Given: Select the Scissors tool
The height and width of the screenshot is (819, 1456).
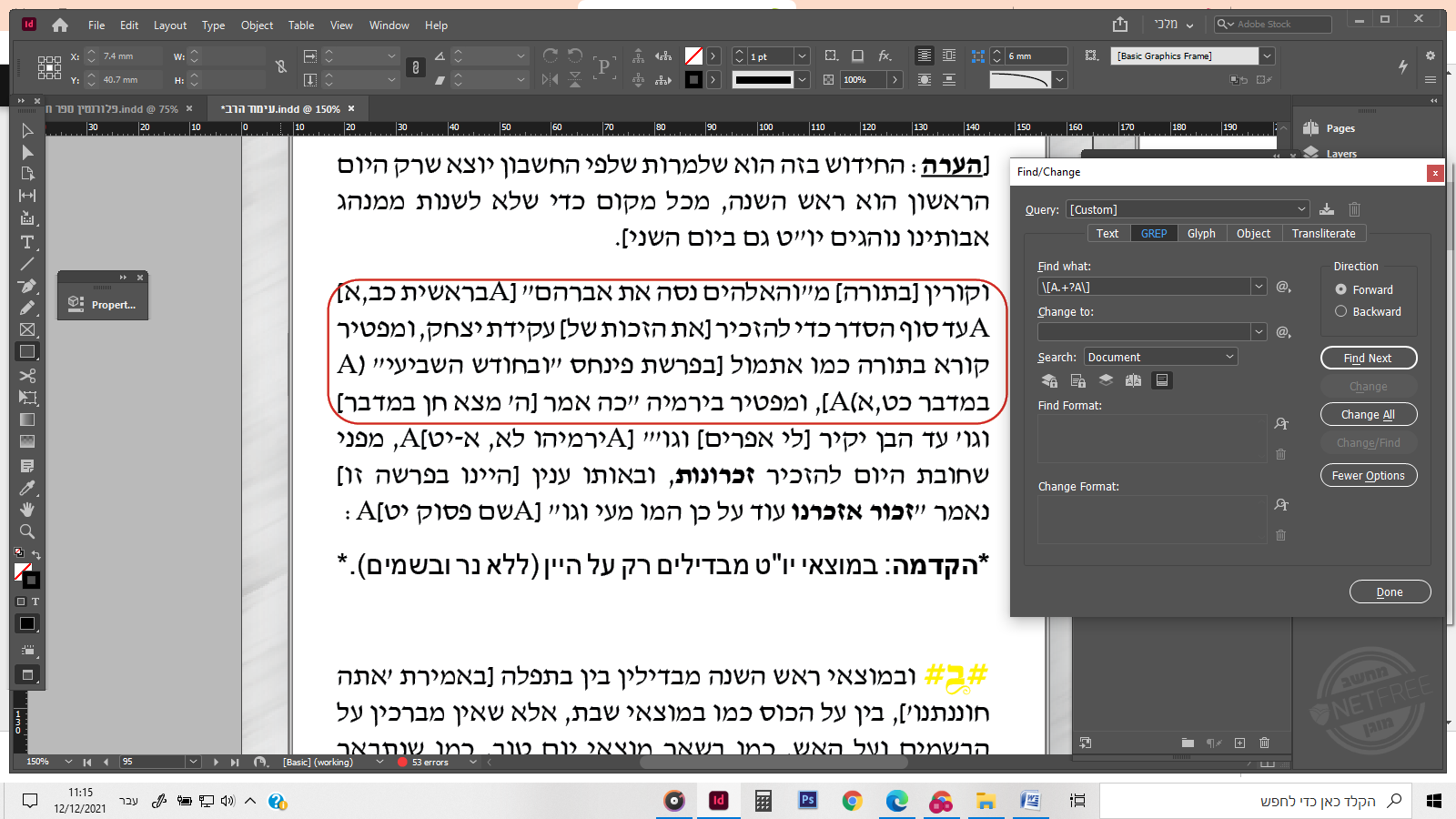Looking at the screenshot, I should click(x=27, y=376).
